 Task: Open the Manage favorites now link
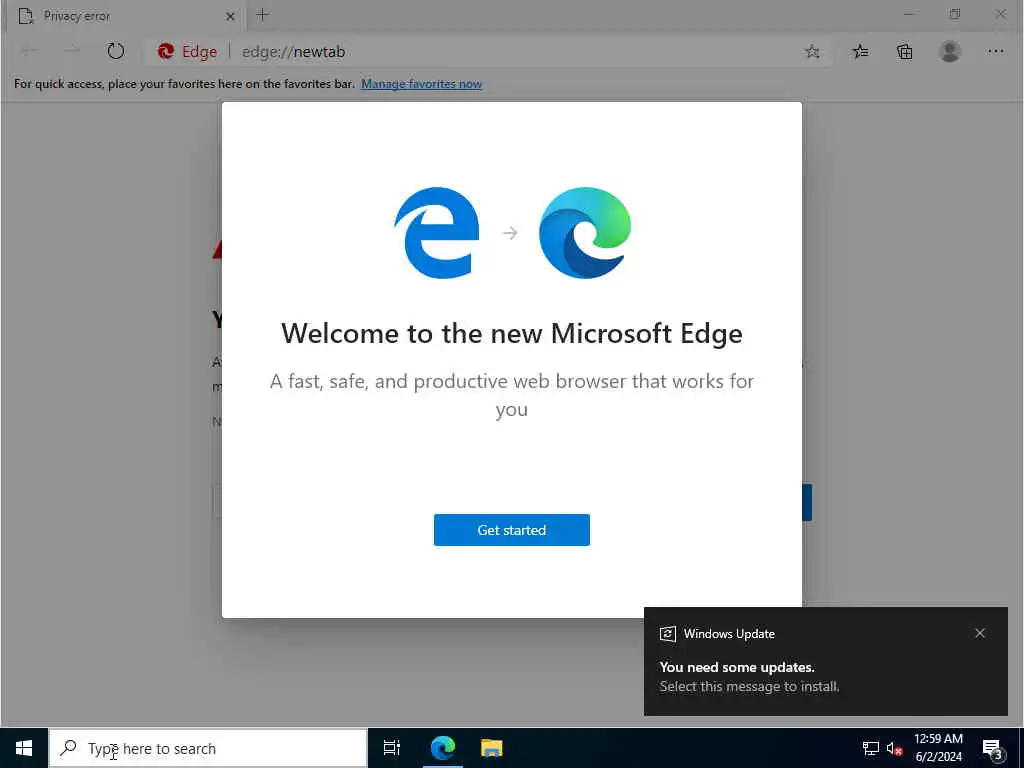[x=421, y=84]
